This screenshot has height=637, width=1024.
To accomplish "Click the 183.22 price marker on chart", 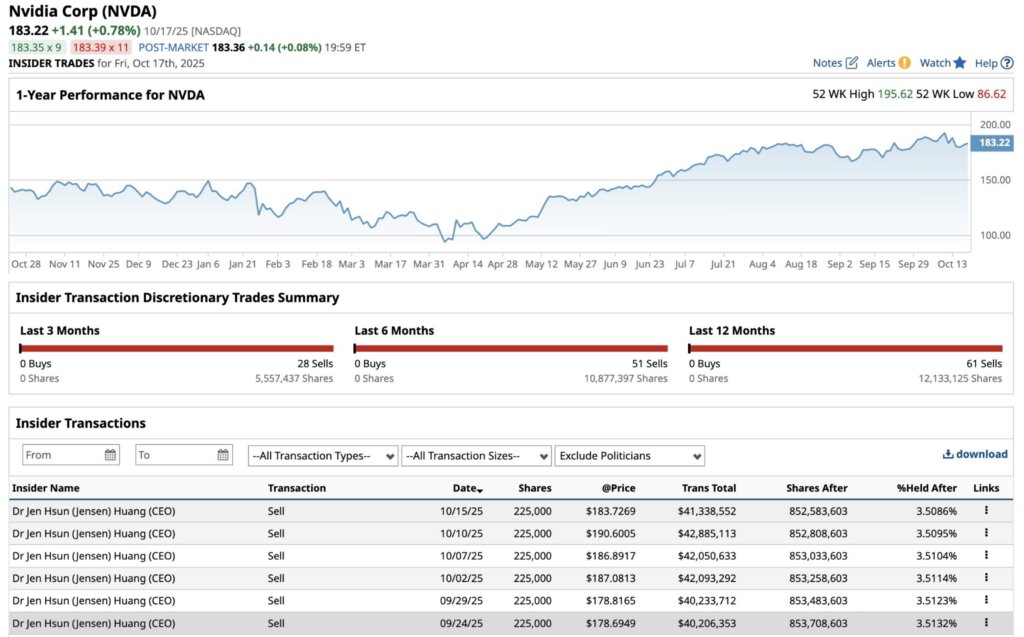I will click(993, 143).
